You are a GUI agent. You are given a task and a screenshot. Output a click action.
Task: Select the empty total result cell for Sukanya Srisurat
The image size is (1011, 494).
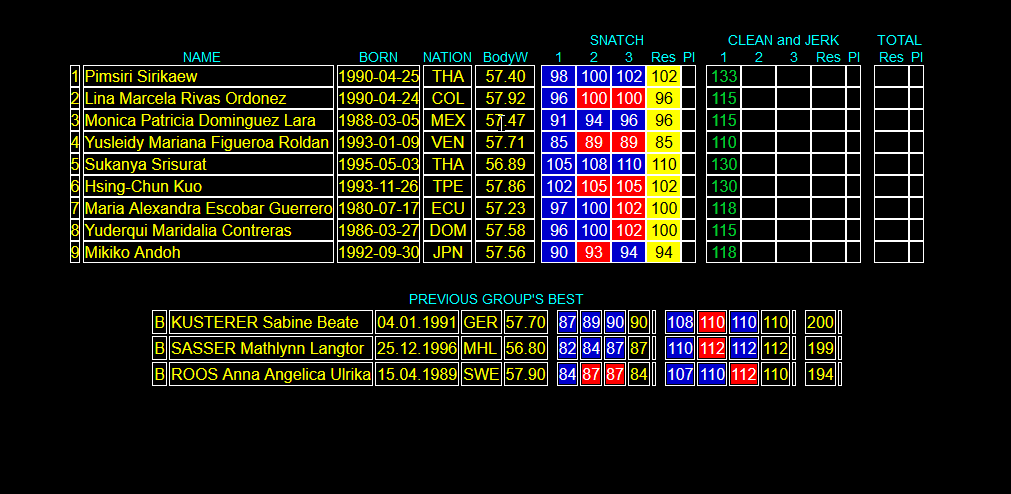[x=891, y=164]
